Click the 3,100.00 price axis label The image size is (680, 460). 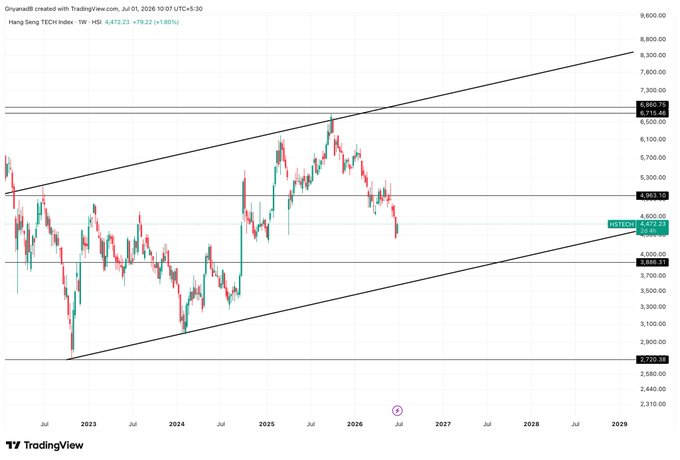(x=653, y=324)
